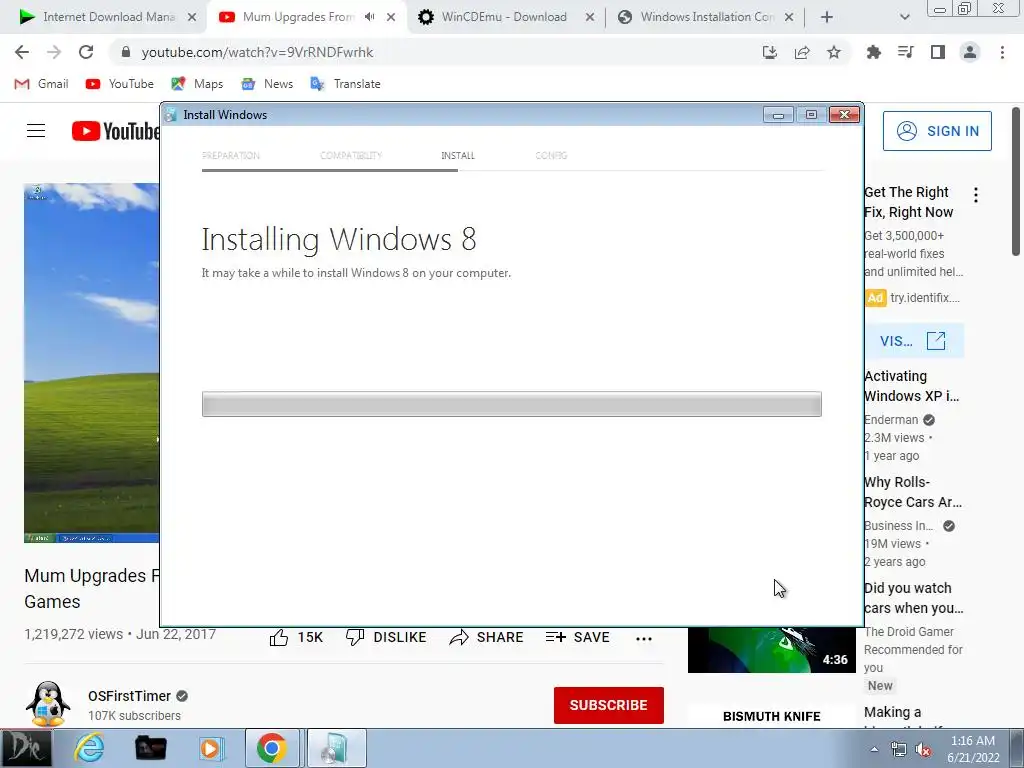This screenshot has height=768, width=1024.
Task: Click the video thumbnail with 4:36 duration
Action: (771, 650)
